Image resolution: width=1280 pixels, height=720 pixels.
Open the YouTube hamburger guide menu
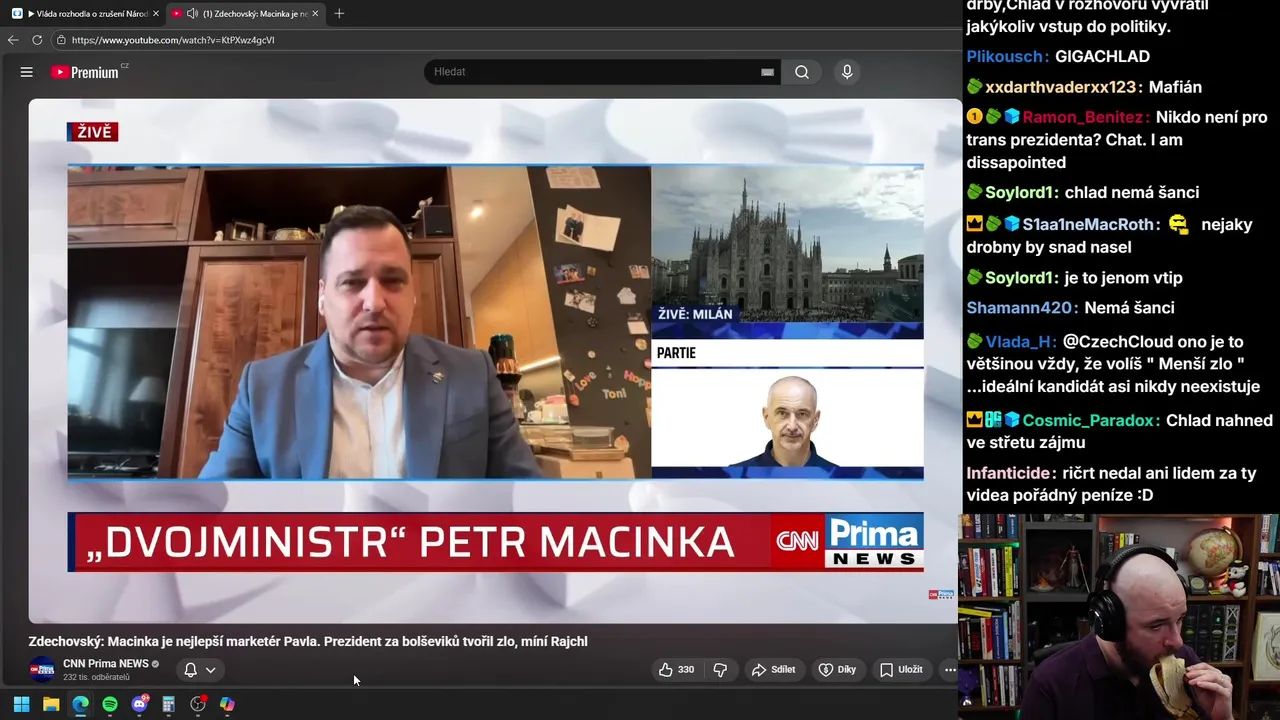(27, 72)
